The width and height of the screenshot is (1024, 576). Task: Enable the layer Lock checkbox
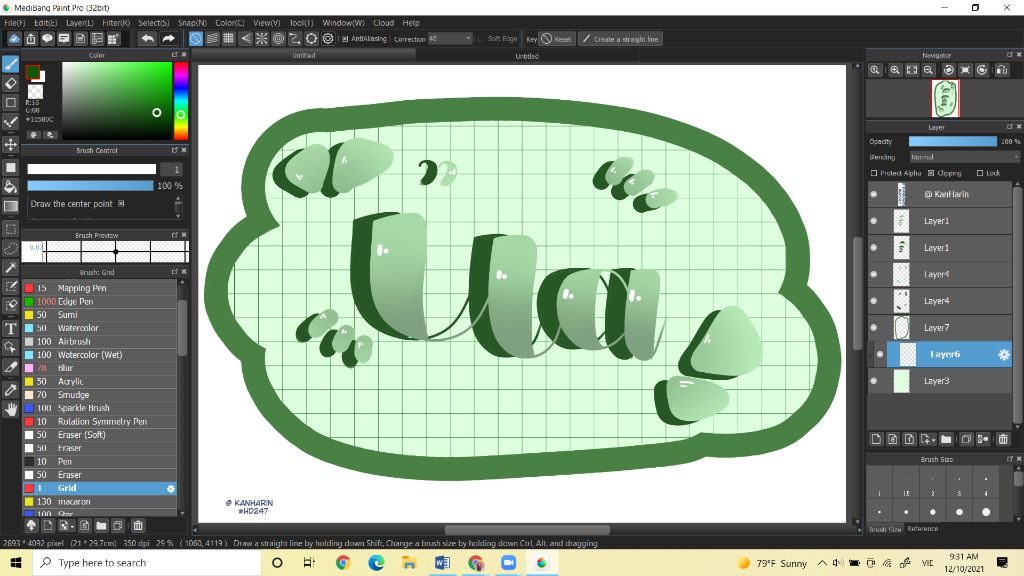[x=980, y=173]
